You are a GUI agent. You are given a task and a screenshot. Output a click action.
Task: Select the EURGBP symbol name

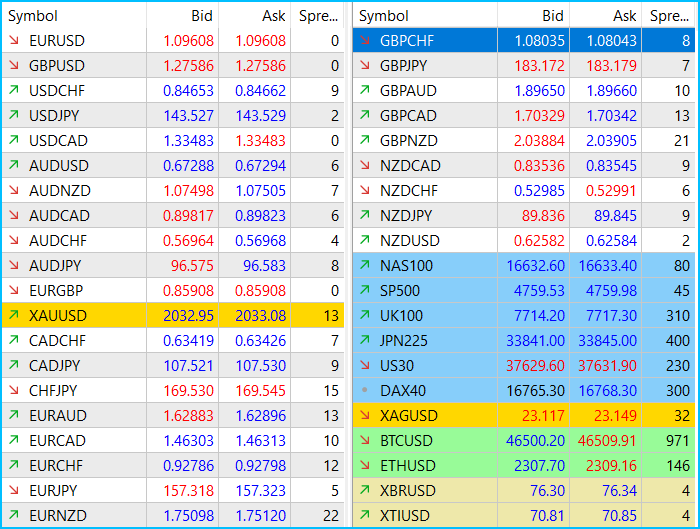(58, 291)
